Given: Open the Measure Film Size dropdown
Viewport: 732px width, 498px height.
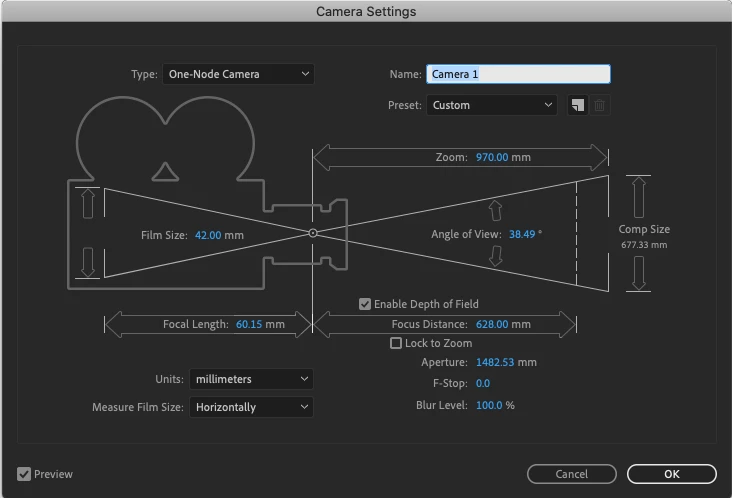Looking at the screenshot, I should pos(251,407).
